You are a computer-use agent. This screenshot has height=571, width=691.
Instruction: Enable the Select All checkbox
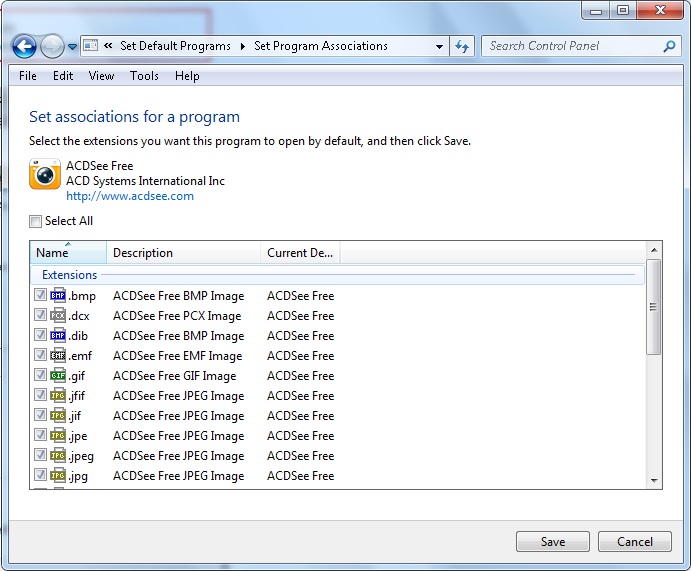pos(36,221)
